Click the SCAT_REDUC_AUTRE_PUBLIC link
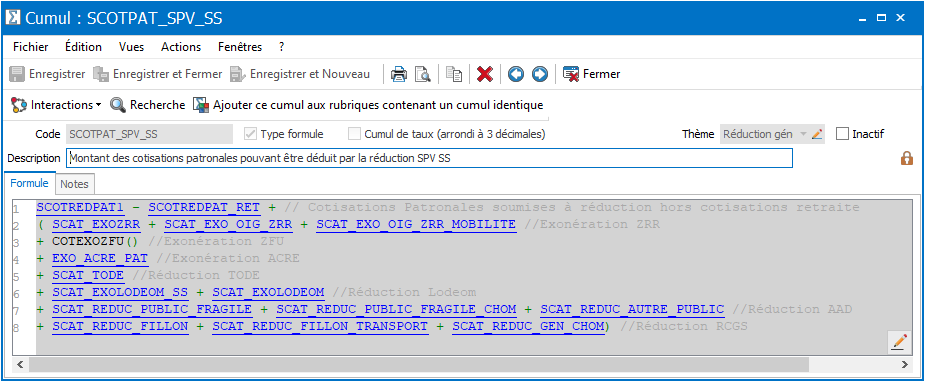 (x=632, y=309)
